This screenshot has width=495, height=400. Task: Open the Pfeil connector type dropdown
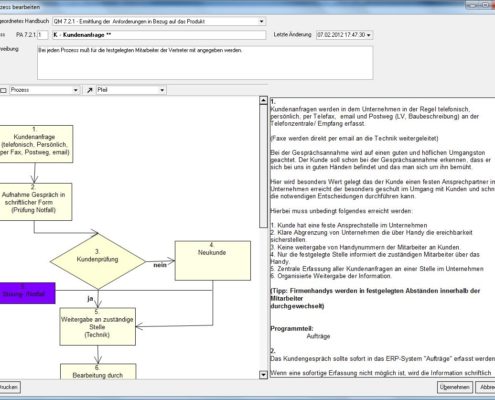tap(162, 90)
